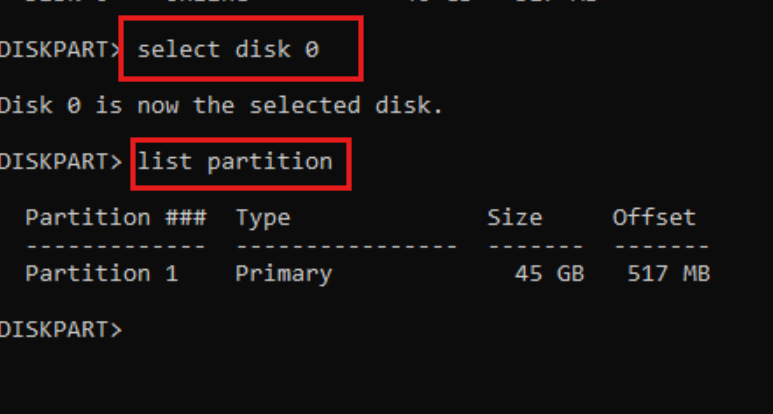Click "Disk 0 is now the selected disk" message

point(221,105)
